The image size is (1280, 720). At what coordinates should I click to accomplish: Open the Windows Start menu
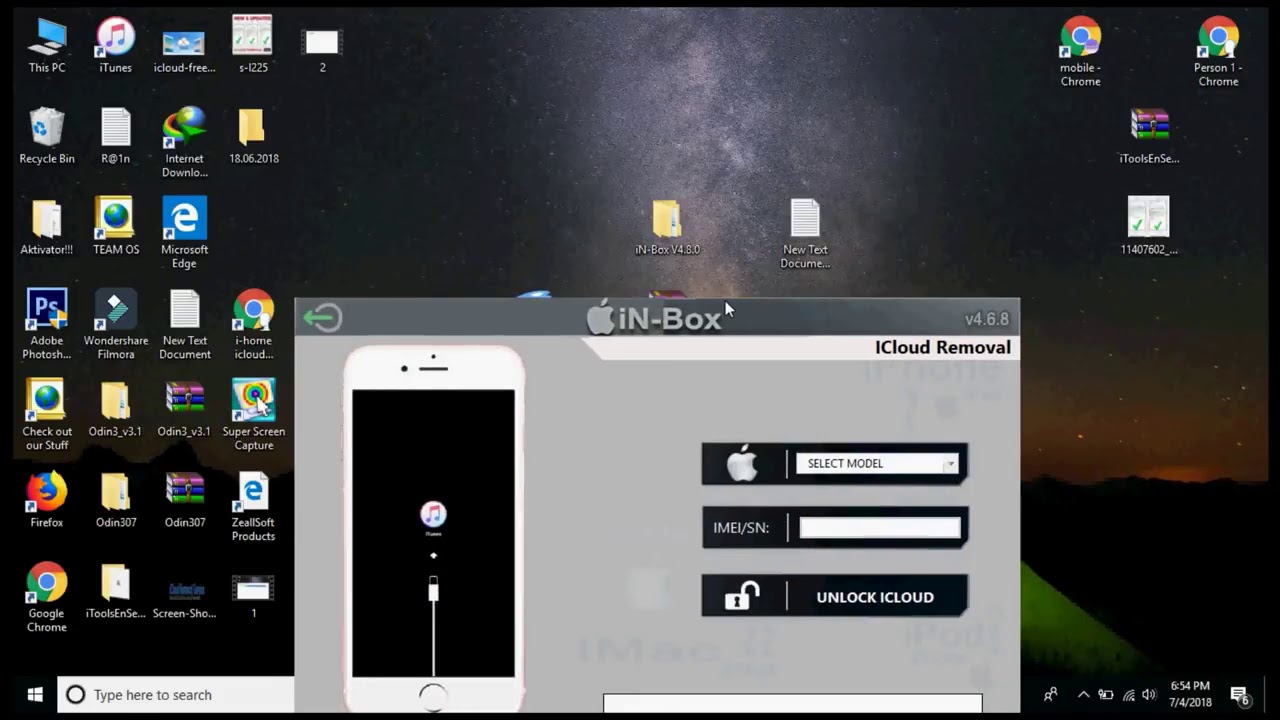pos(34,695)
